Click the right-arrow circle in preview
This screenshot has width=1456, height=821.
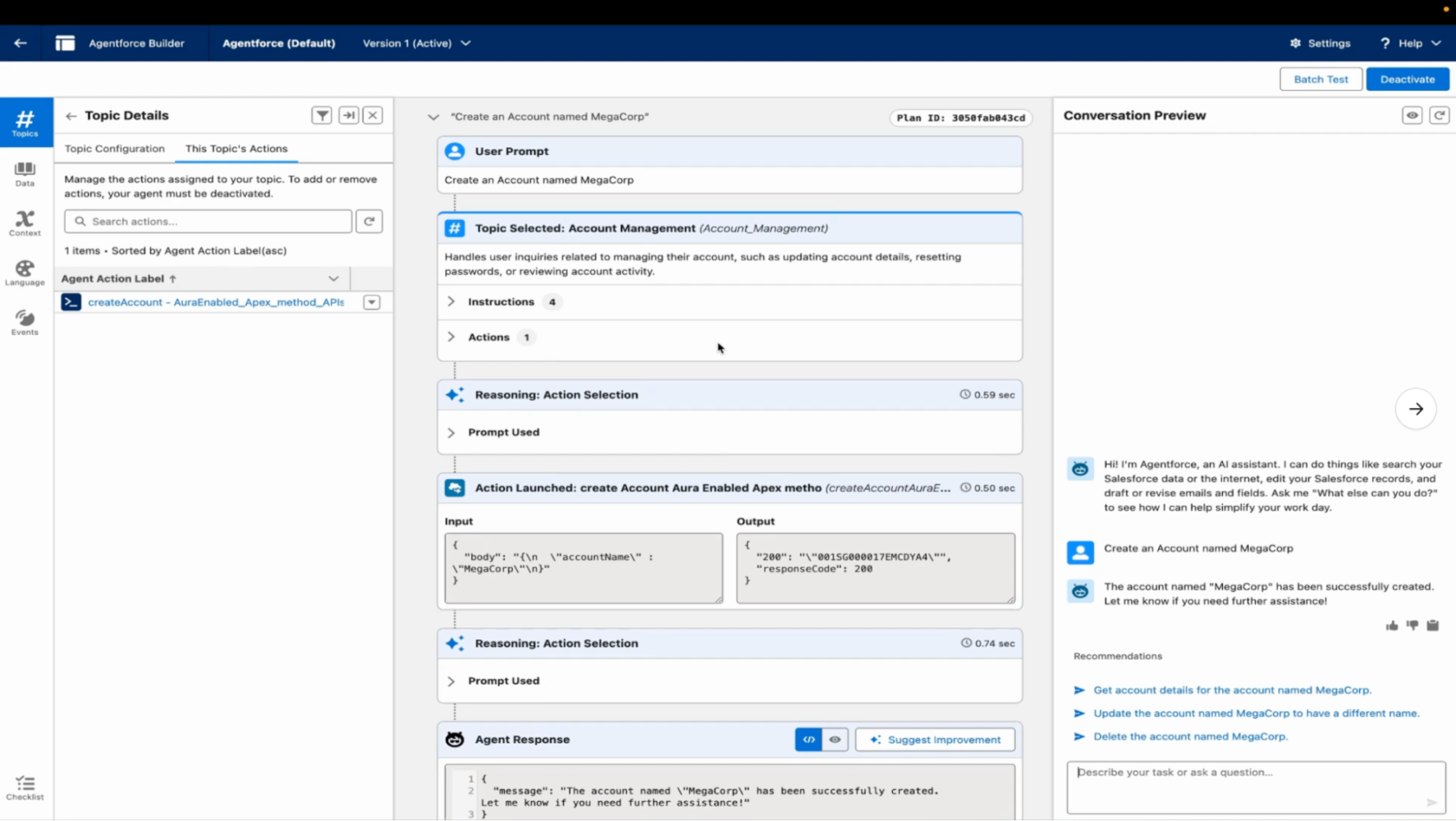coord(1416,409)
